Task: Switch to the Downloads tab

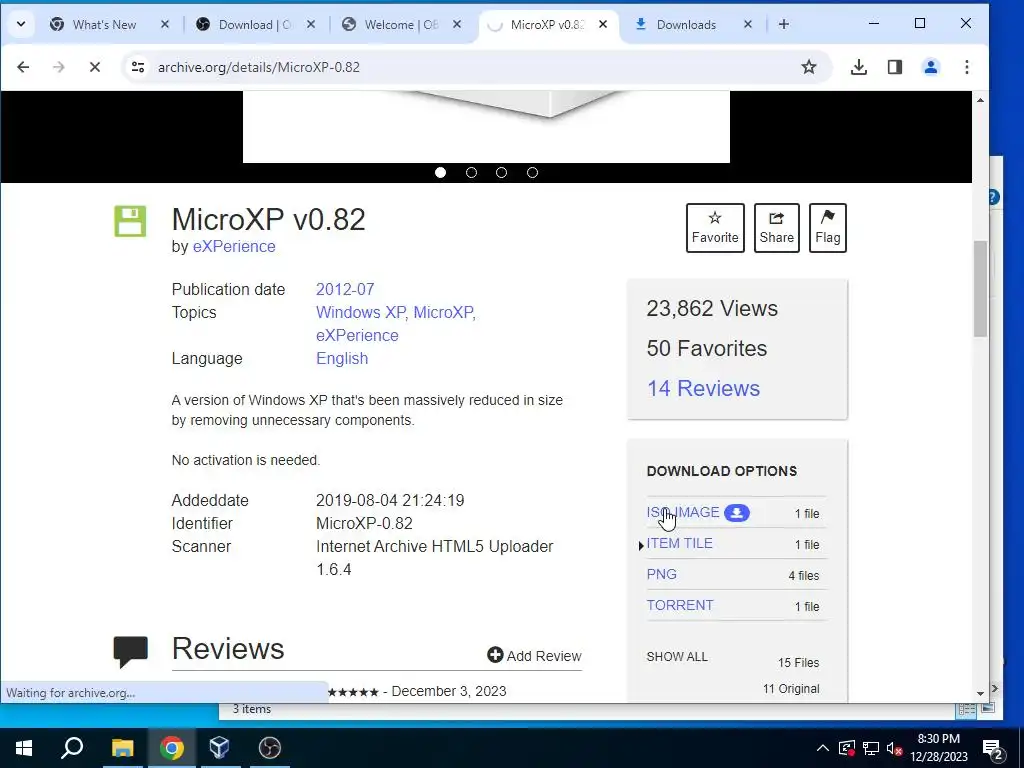Action: [x=686, y=25]
